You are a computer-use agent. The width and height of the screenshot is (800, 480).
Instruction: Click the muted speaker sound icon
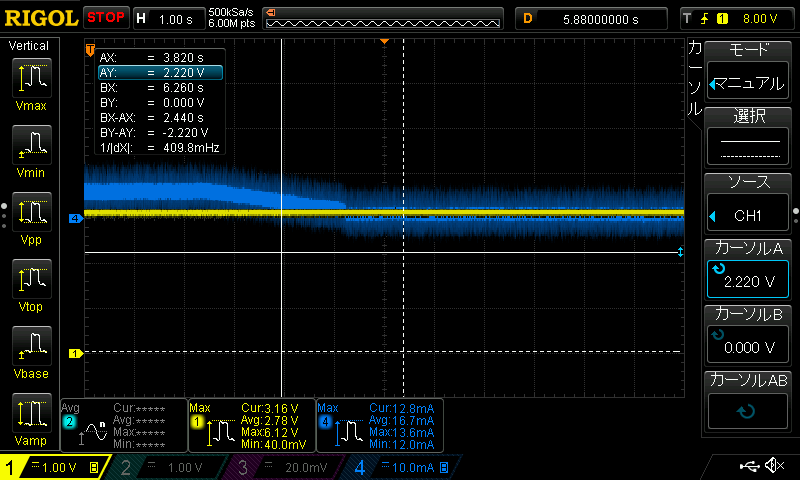point(774,466)
